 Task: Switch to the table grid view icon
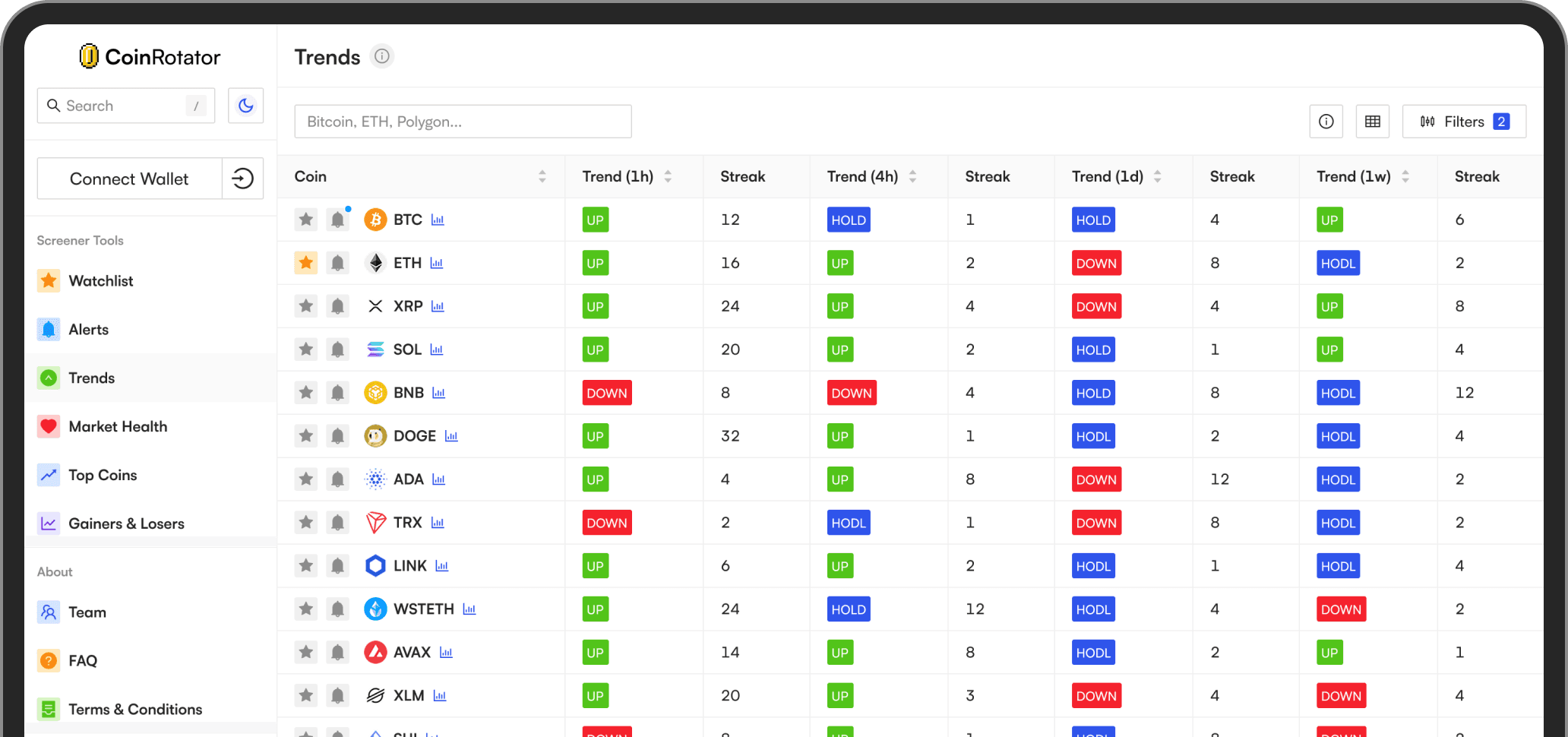click(x=1373, y=122)
